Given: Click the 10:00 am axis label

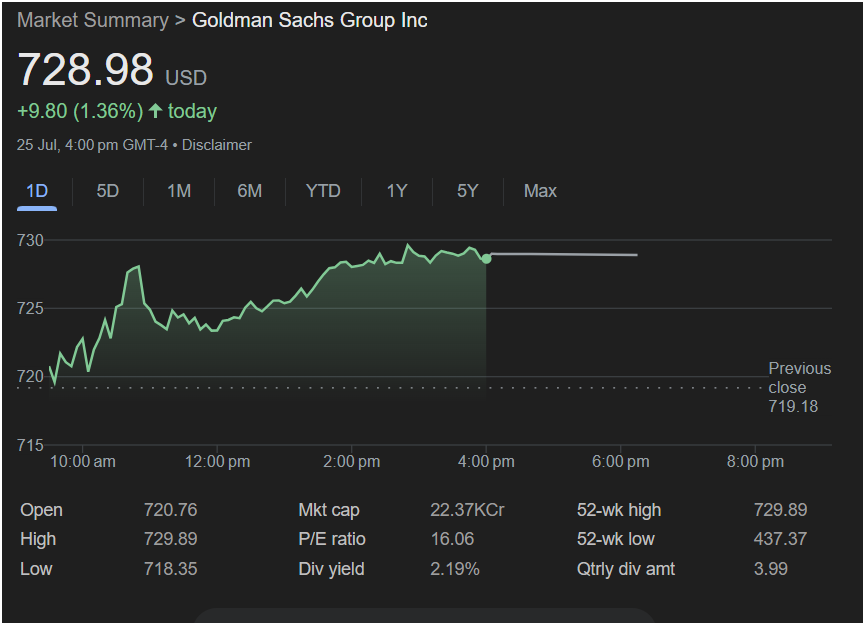Looking at the screenshot, I should click(x=83, y=462).
